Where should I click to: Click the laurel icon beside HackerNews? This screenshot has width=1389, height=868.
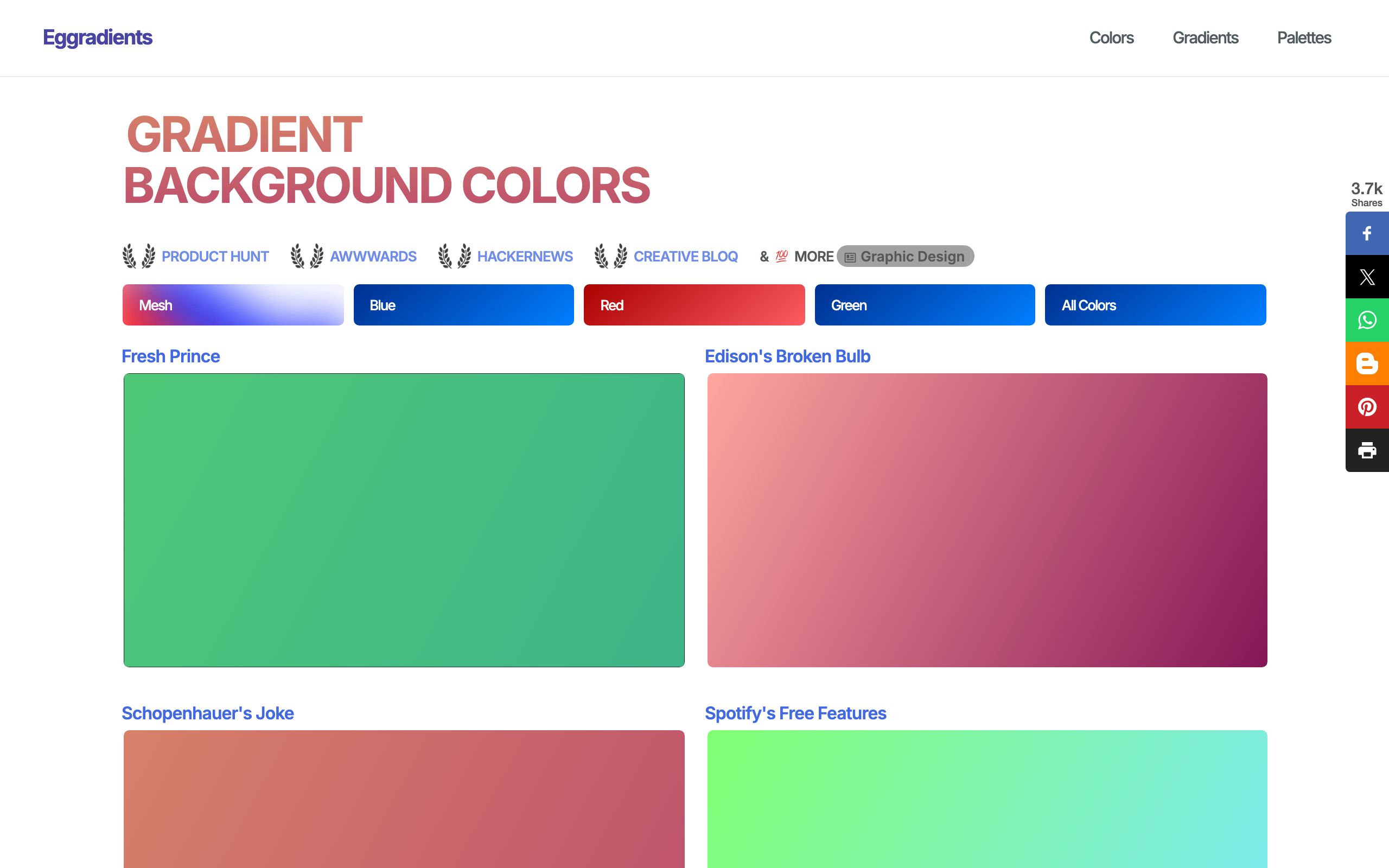point(455,256)
